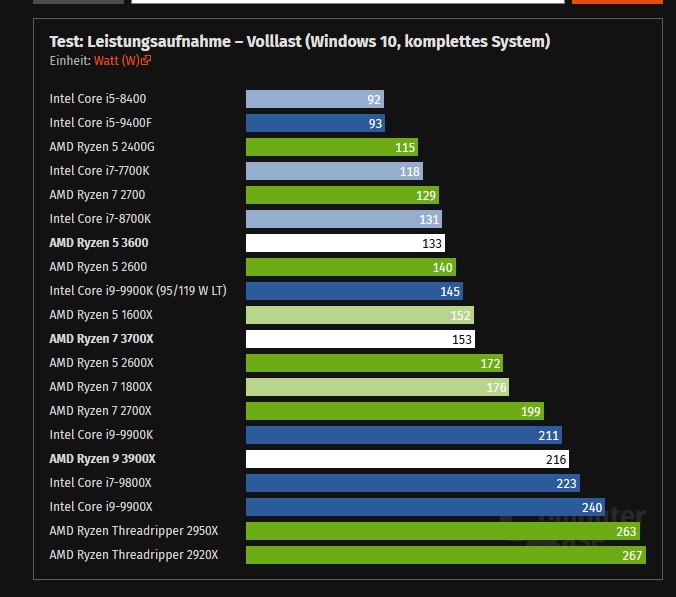
Task: Select the bold 'AMD Ryzen 7 3700X' label
Action: click(x=101, y=339)
